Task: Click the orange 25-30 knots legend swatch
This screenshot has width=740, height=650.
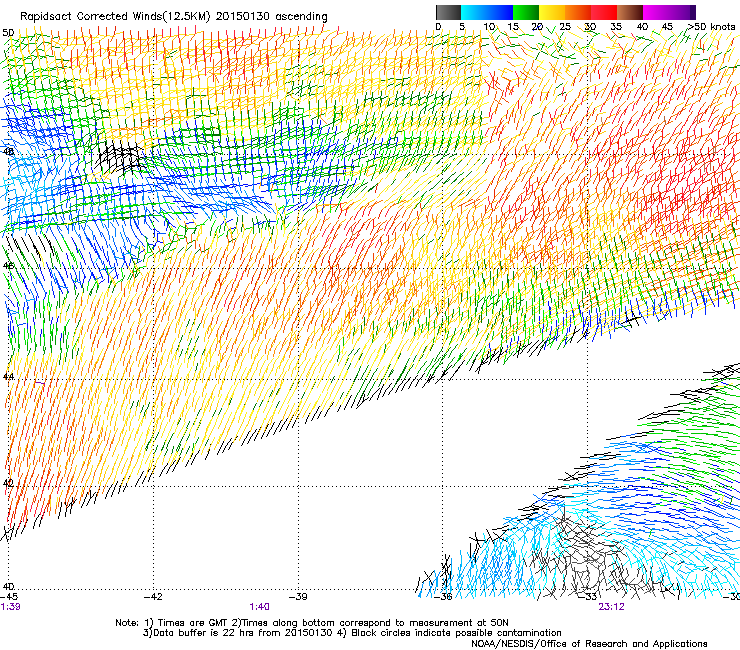Action: click(x=578, y=12)
